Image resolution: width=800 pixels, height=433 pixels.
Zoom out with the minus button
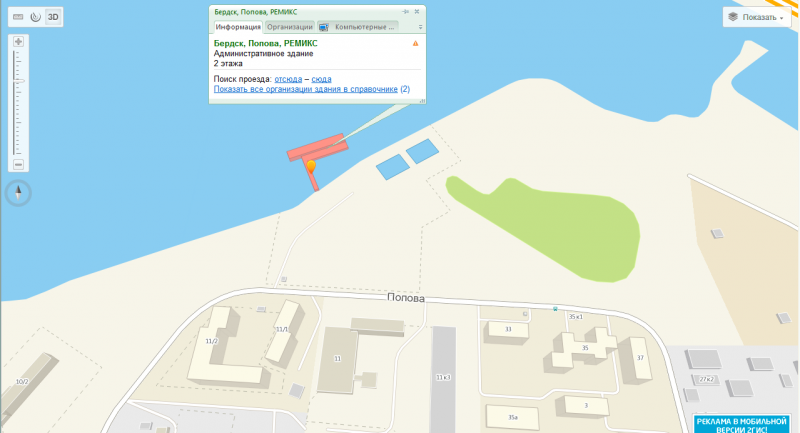coord(18,164)
